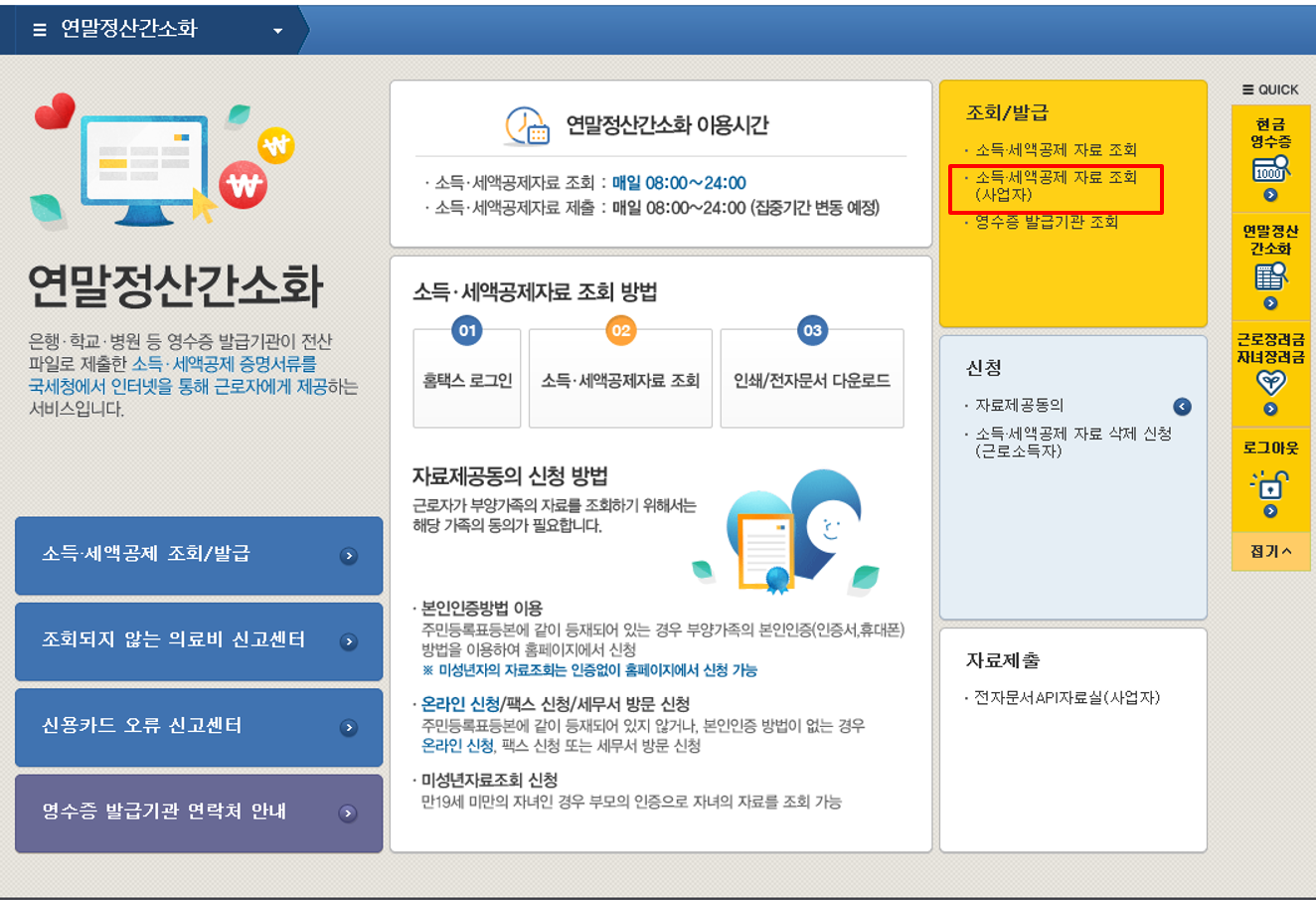Click the 근로장려금 자녀장려금 heart icon

(1270, 382)
